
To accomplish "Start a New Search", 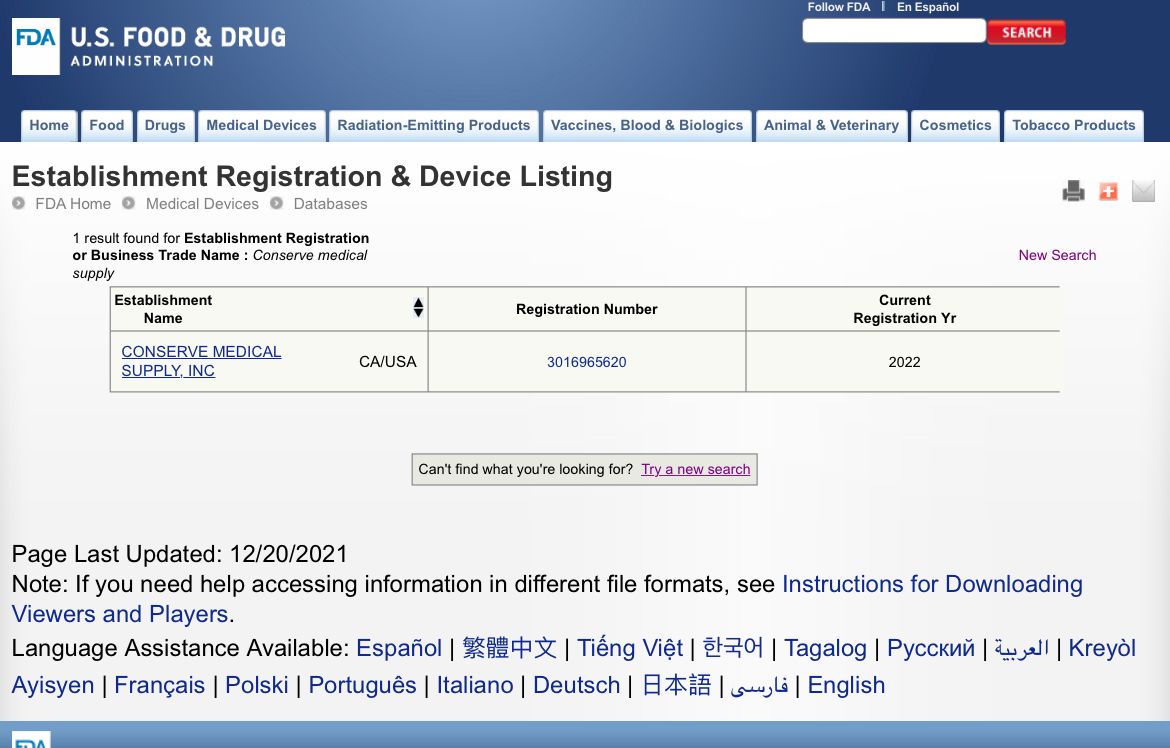I will tap(1057, 255).
